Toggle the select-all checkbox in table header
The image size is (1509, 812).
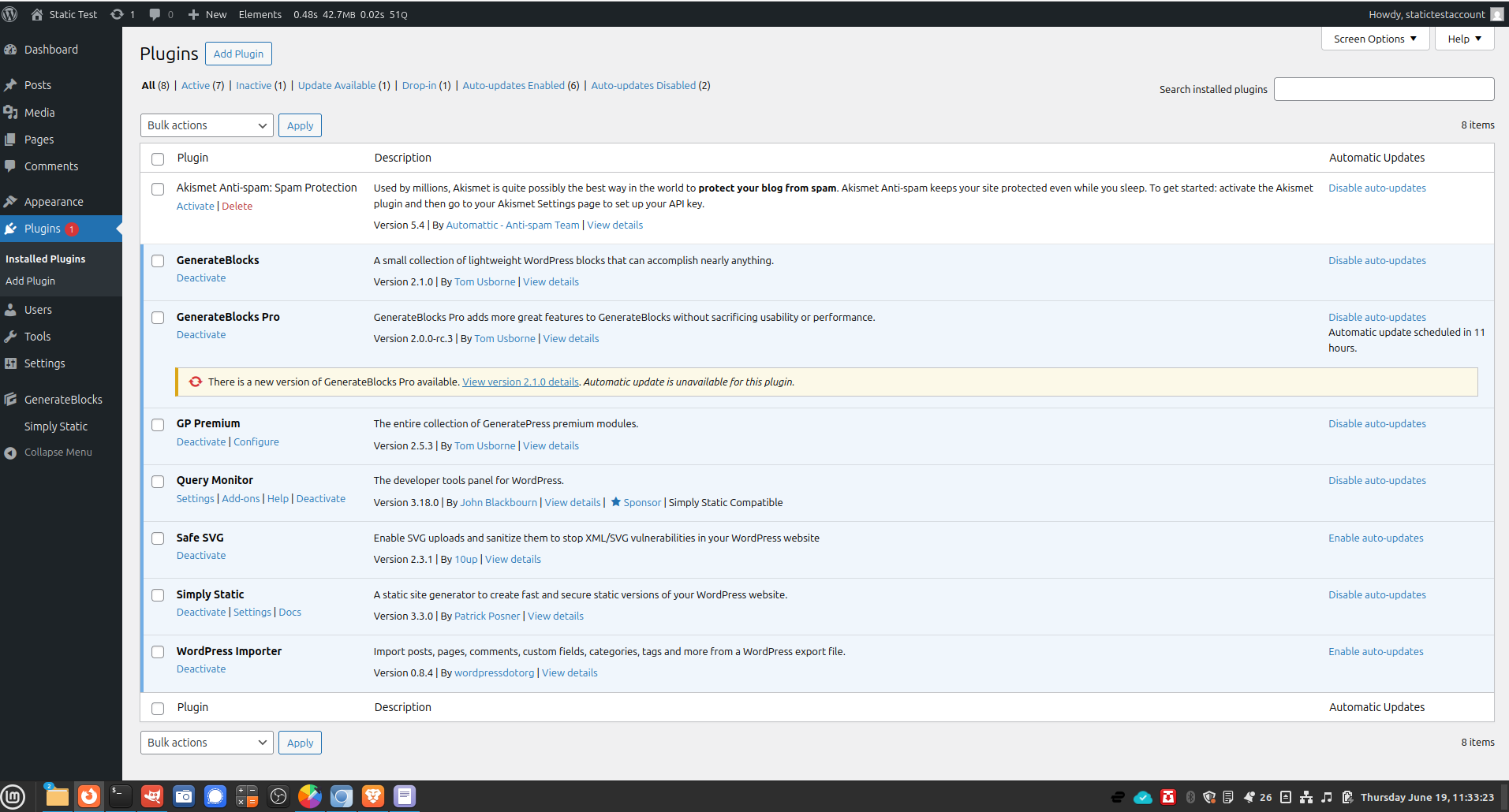point(158,159)
